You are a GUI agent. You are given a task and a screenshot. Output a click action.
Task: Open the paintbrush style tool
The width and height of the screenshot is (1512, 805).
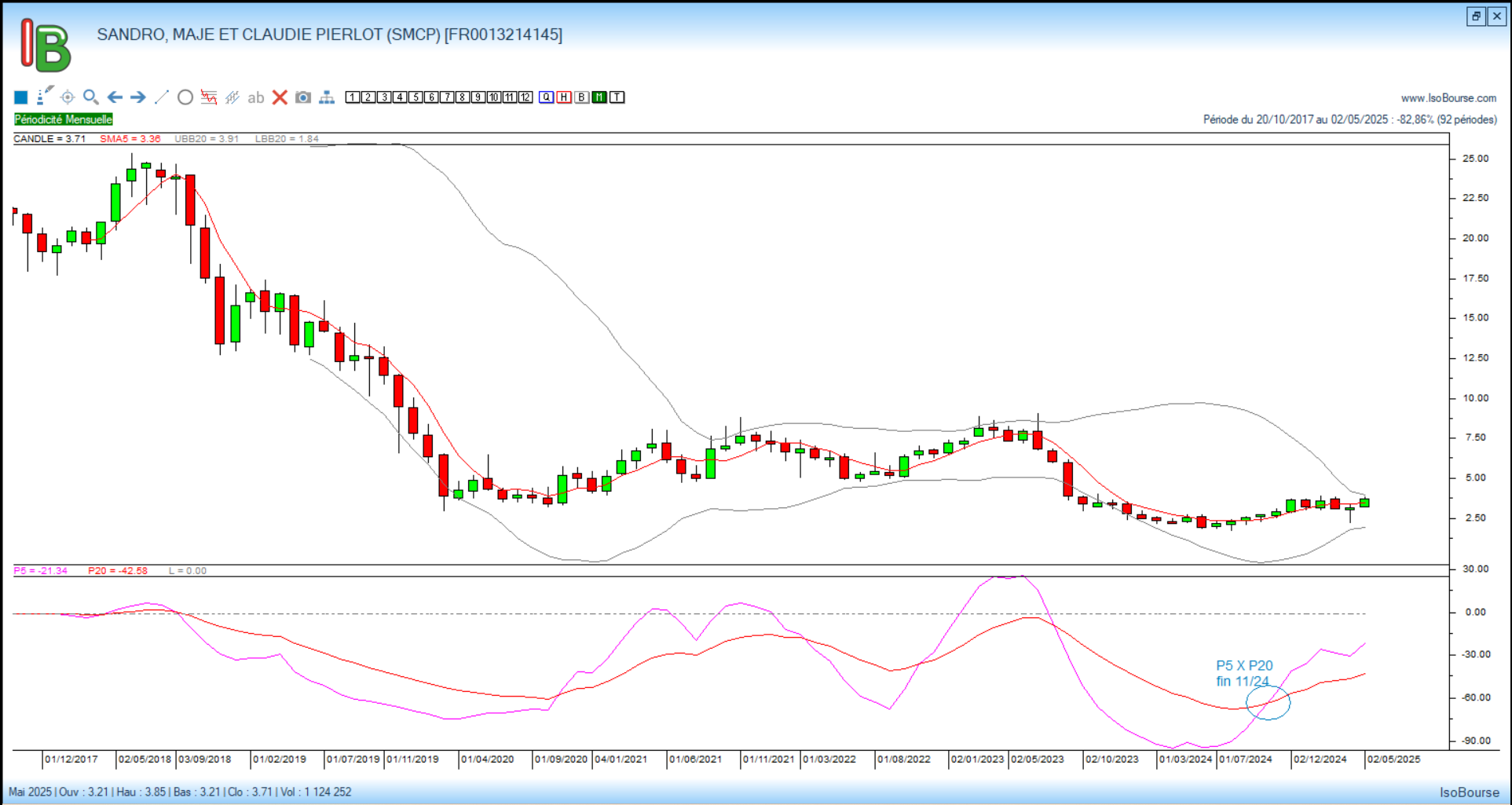click(45, 96)
